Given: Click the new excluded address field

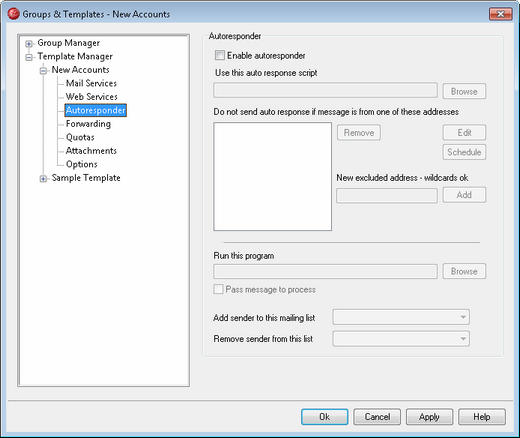Looking at the screenshot, I should pos(387,195).
